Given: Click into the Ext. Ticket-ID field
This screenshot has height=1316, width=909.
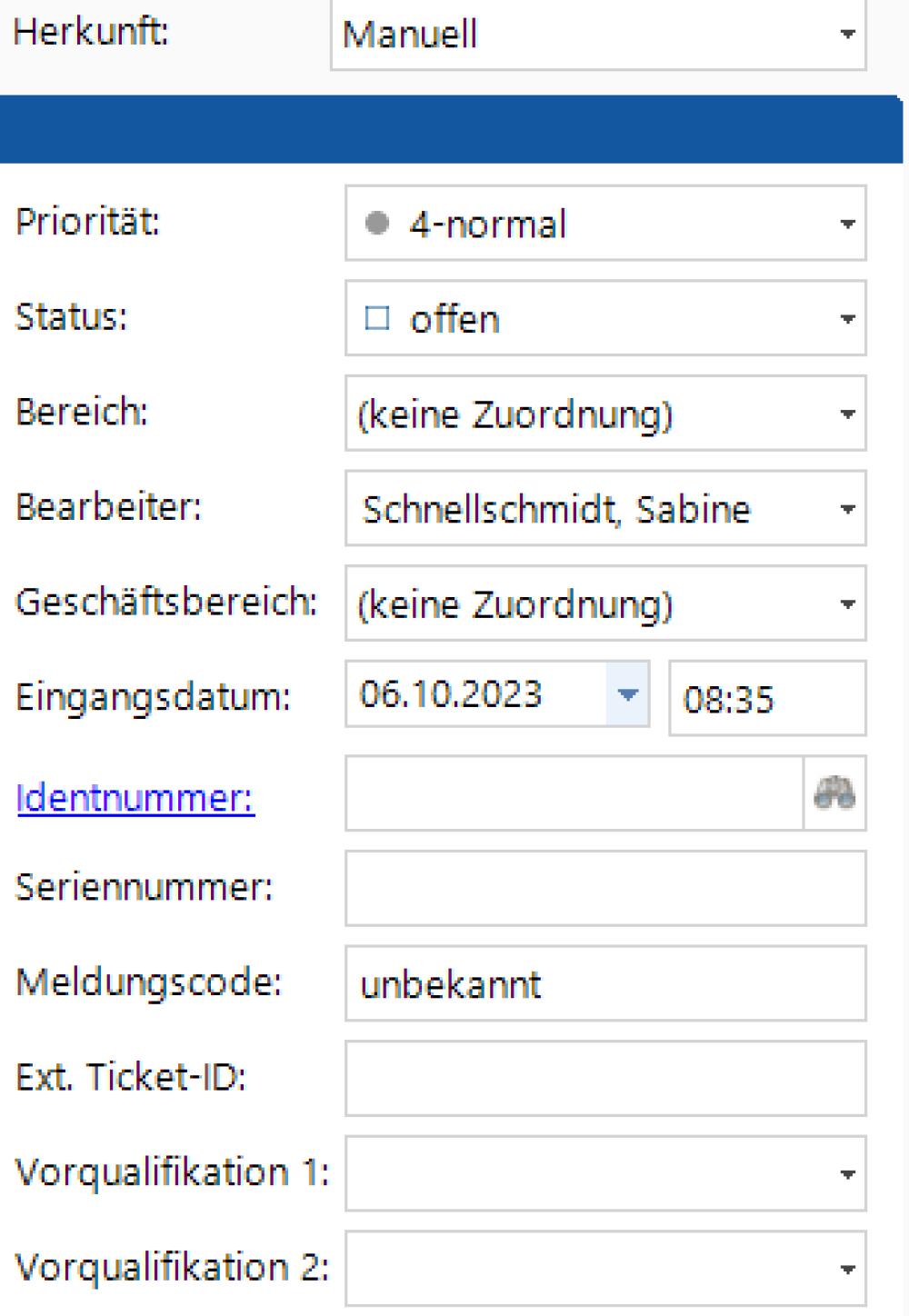Looking at the screenshot, I should pos(605,1079).
